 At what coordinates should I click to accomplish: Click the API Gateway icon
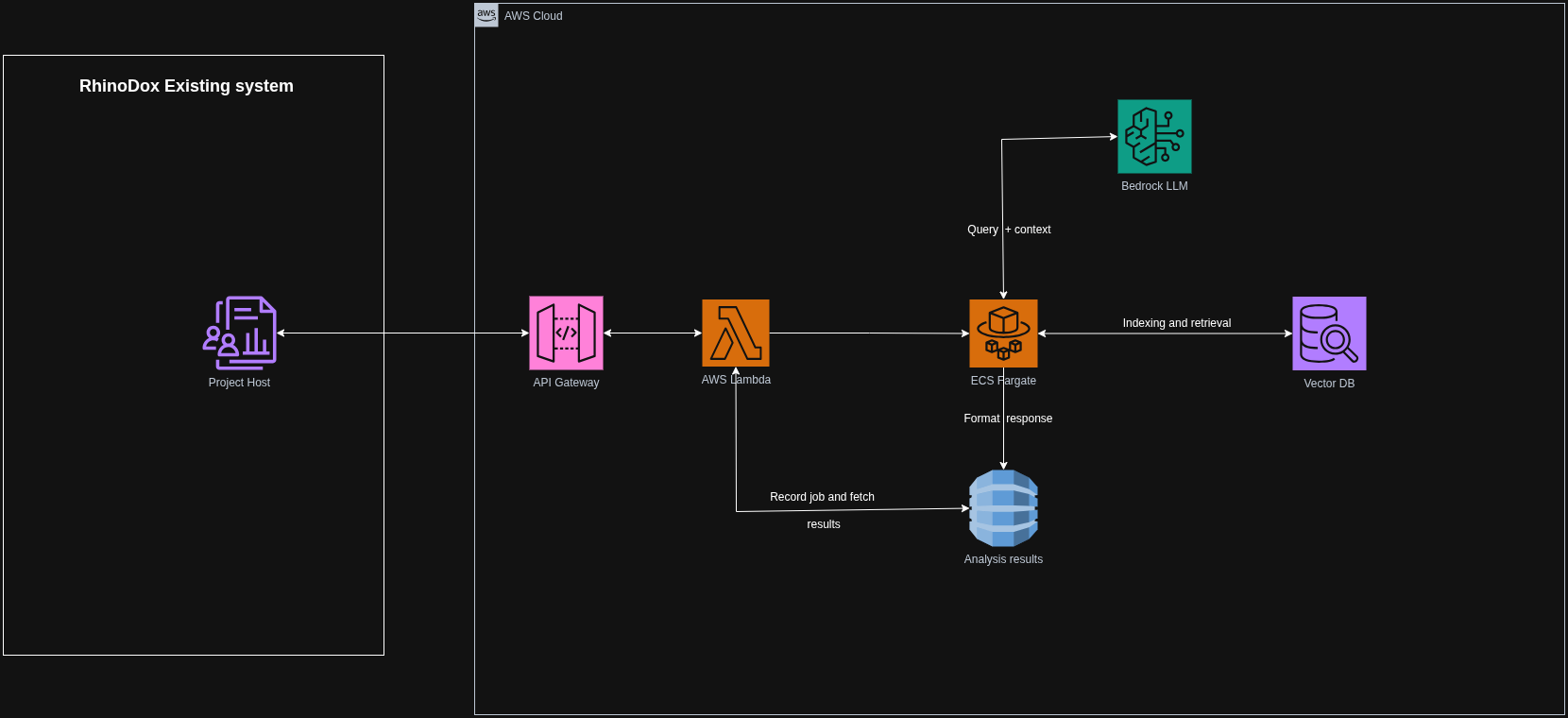566,333
